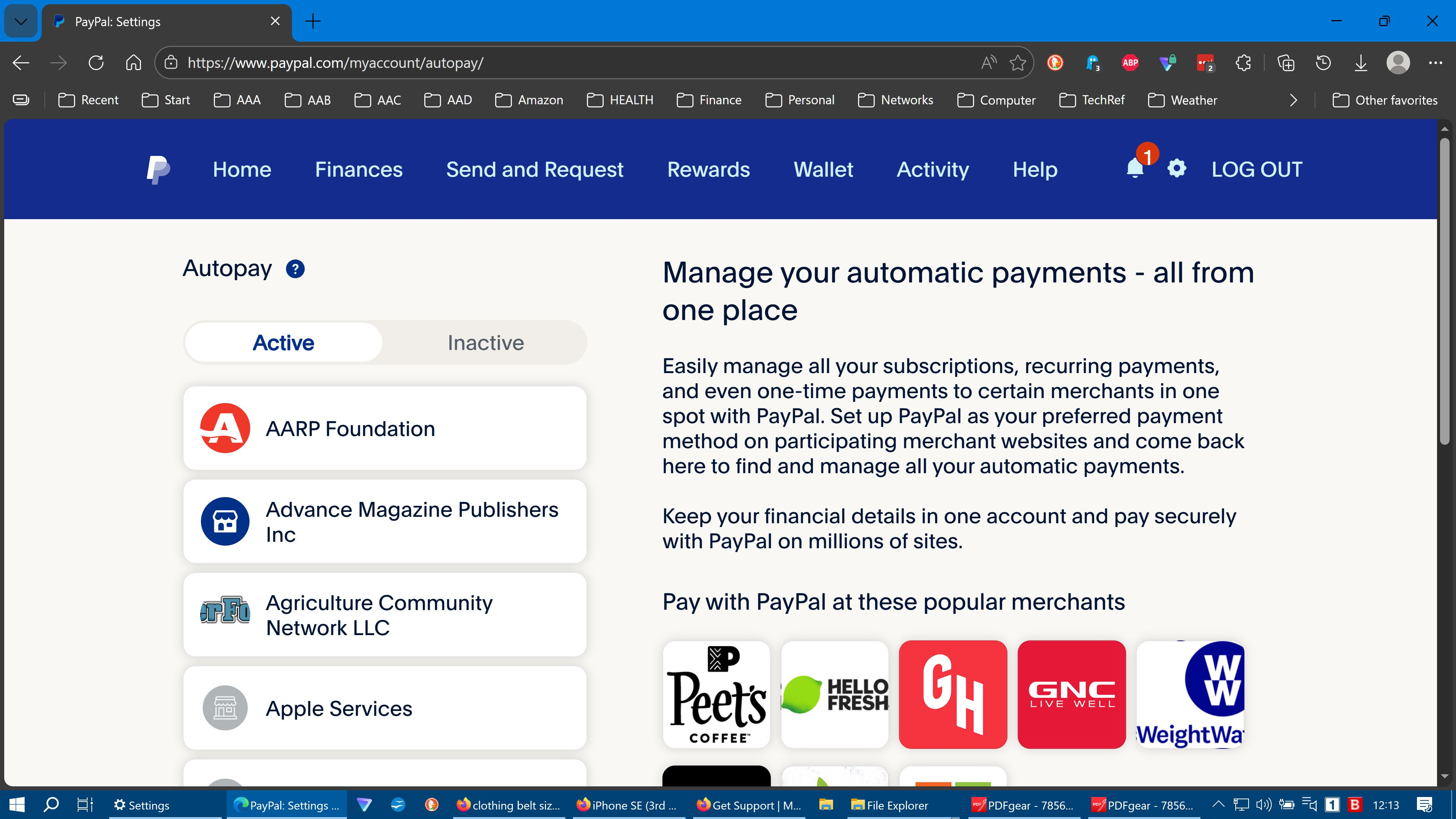Click LOG OUT link
The width and height of the screenshot is (1456, 819).
[1257, 169]
